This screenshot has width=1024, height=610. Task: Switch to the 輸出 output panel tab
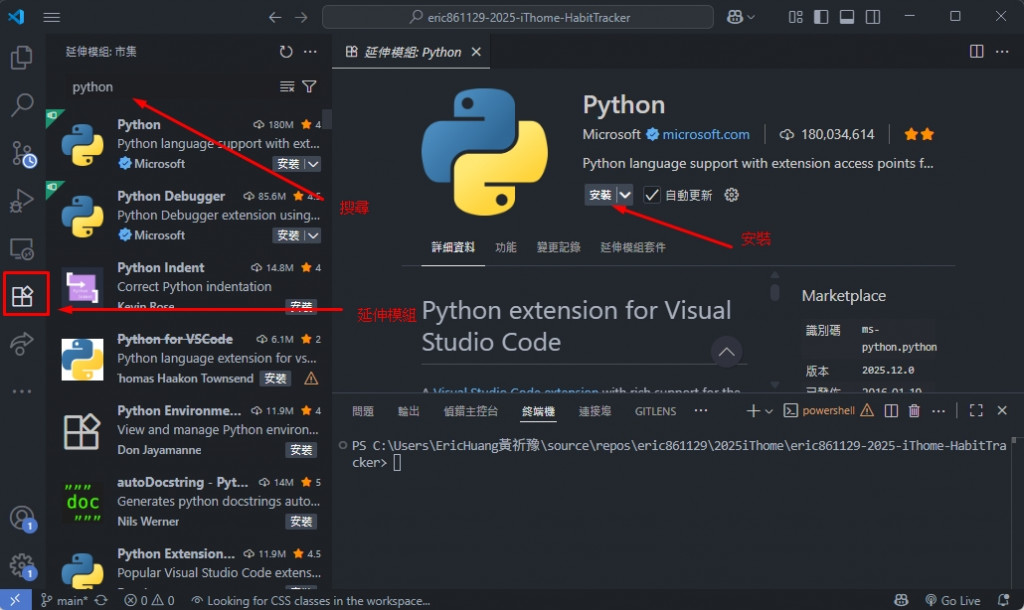409,411
